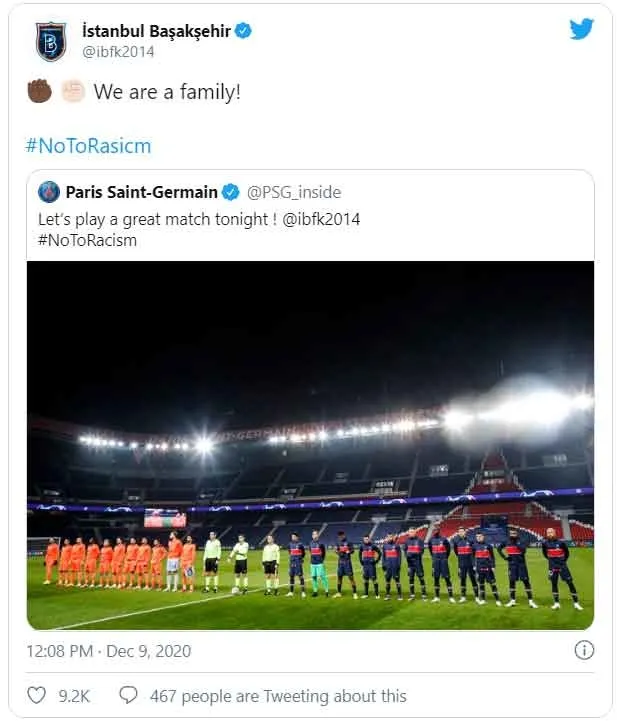This screenshot has width=617, height=722.
Task: Click the Twitter bird logo
Action: (x=581, y=30)
